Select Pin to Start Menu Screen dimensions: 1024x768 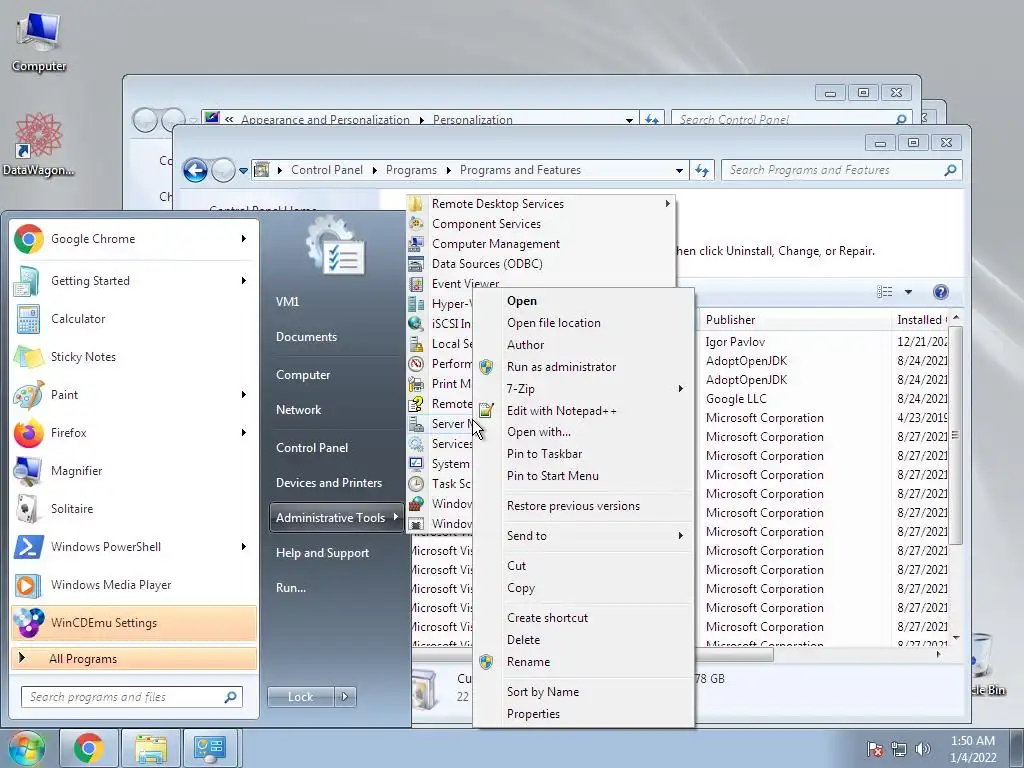point(584,476)
